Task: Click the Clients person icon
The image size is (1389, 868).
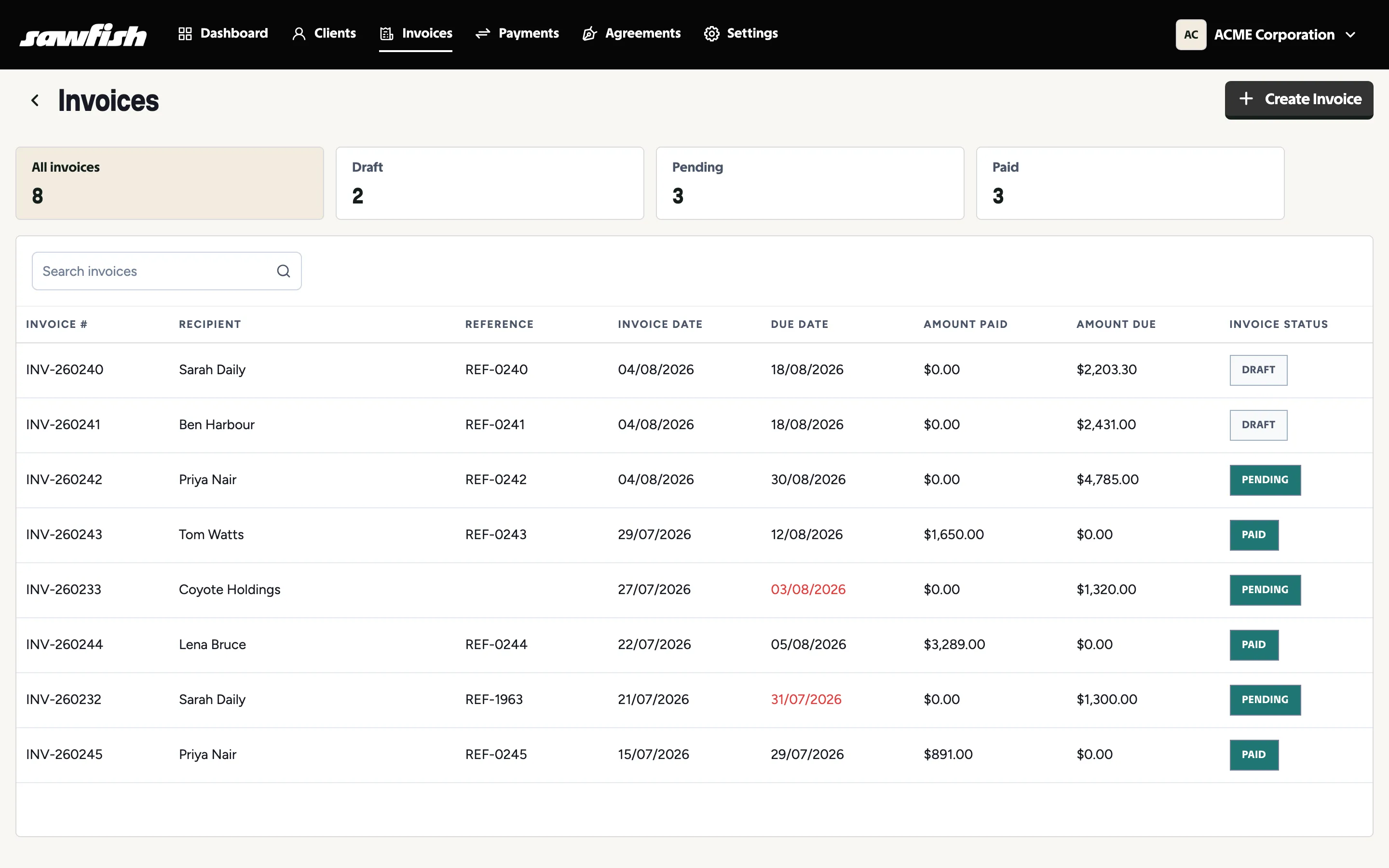Action: 299,34
